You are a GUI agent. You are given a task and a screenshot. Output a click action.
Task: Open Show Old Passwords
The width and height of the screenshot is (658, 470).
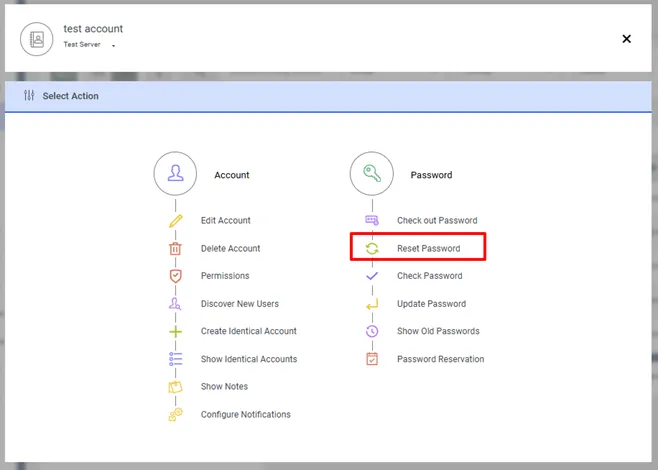pyautogui.click(x=438, y=331)
